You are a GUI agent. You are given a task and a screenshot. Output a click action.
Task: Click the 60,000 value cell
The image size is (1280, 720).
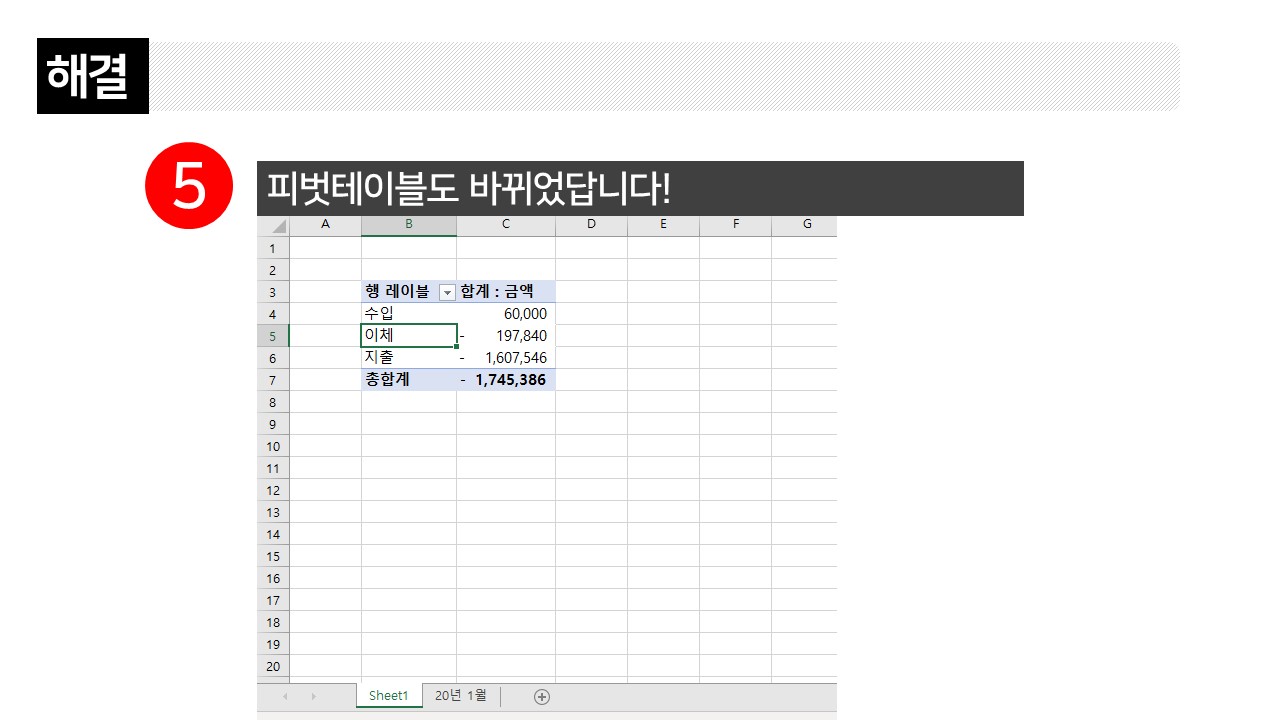pyautogui.click(x=506, y=314)
